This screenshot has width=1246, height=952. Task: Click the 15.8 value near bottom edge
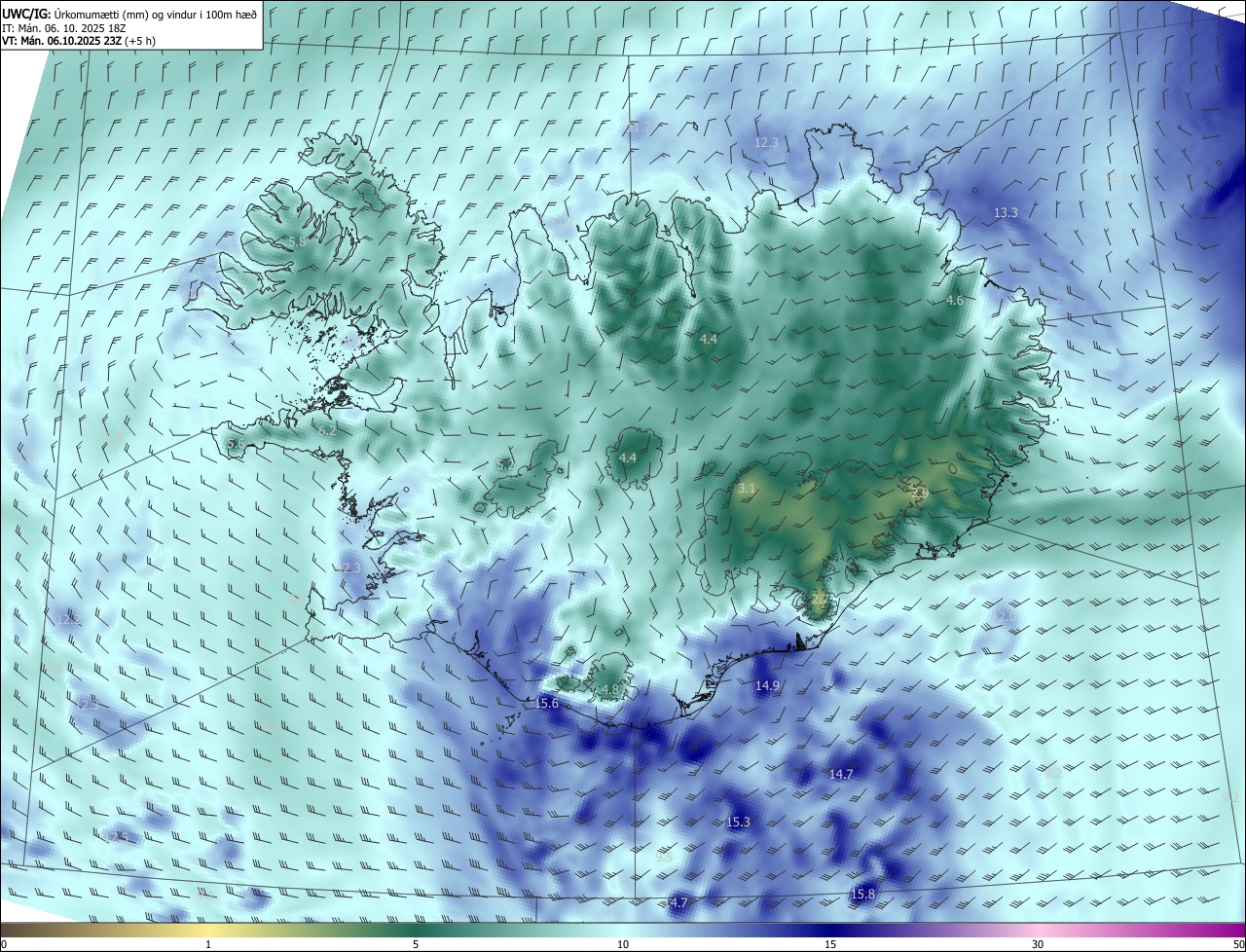[862, 894]
